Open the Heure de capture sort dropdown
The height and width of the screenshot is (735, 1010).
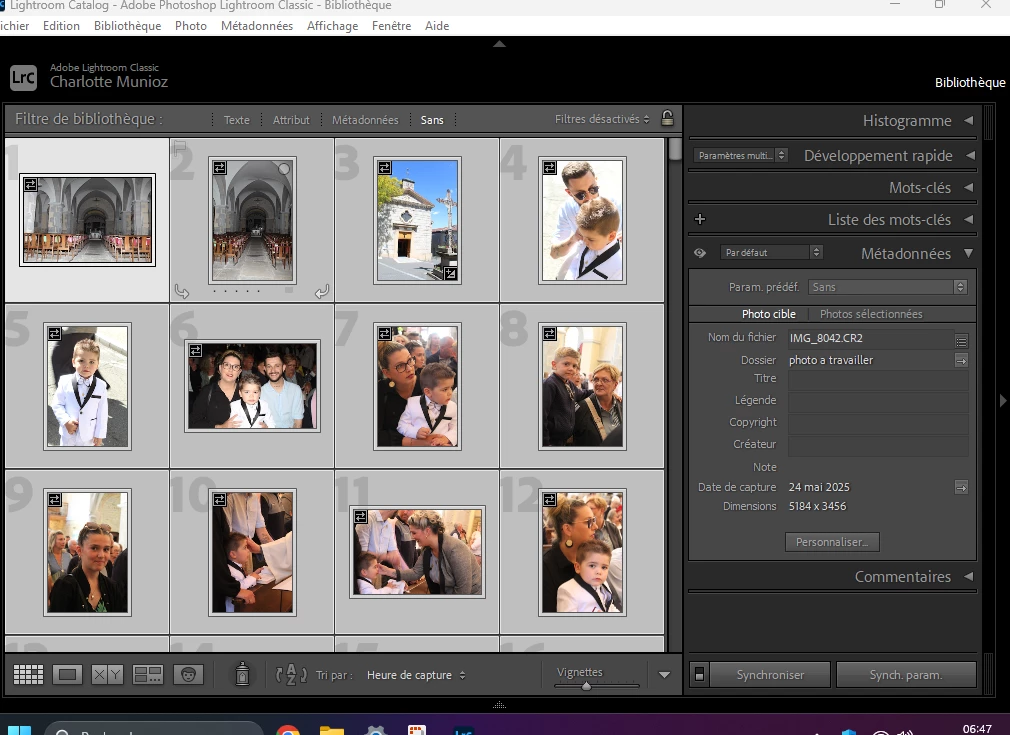pos(415,675)
